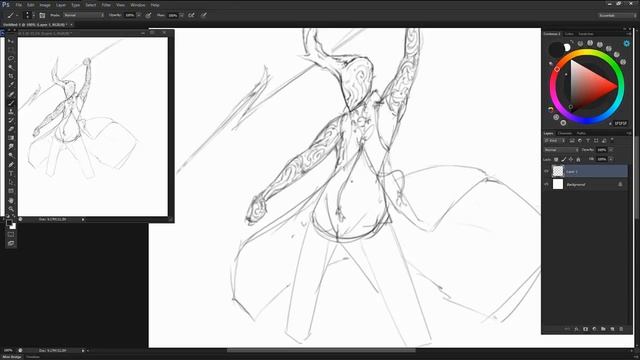The image size is (640, 360).
Task: Toggle lock image pixels brush icon
Action: click(x=564, y=159)
